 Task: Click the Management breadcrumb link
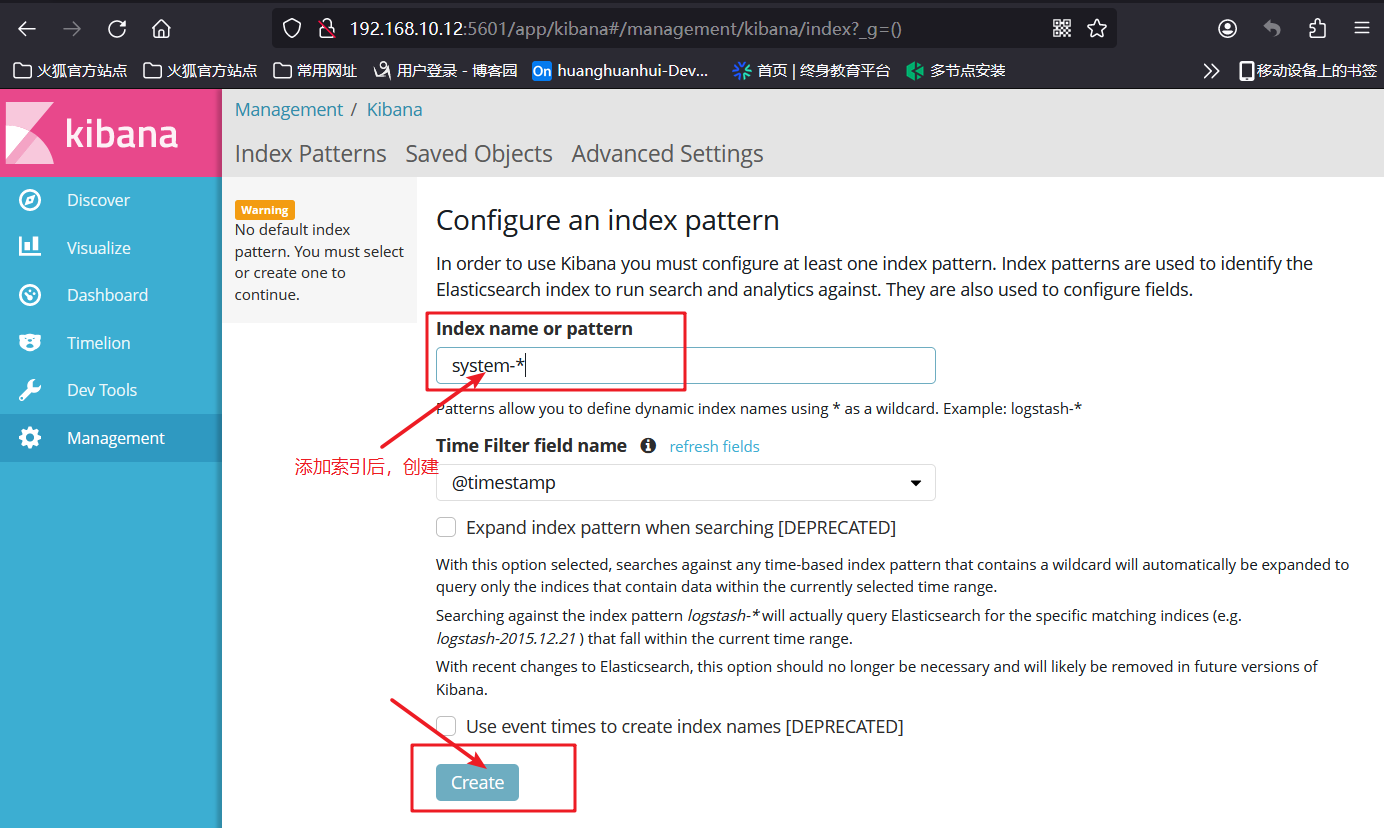tap(289, 110)
